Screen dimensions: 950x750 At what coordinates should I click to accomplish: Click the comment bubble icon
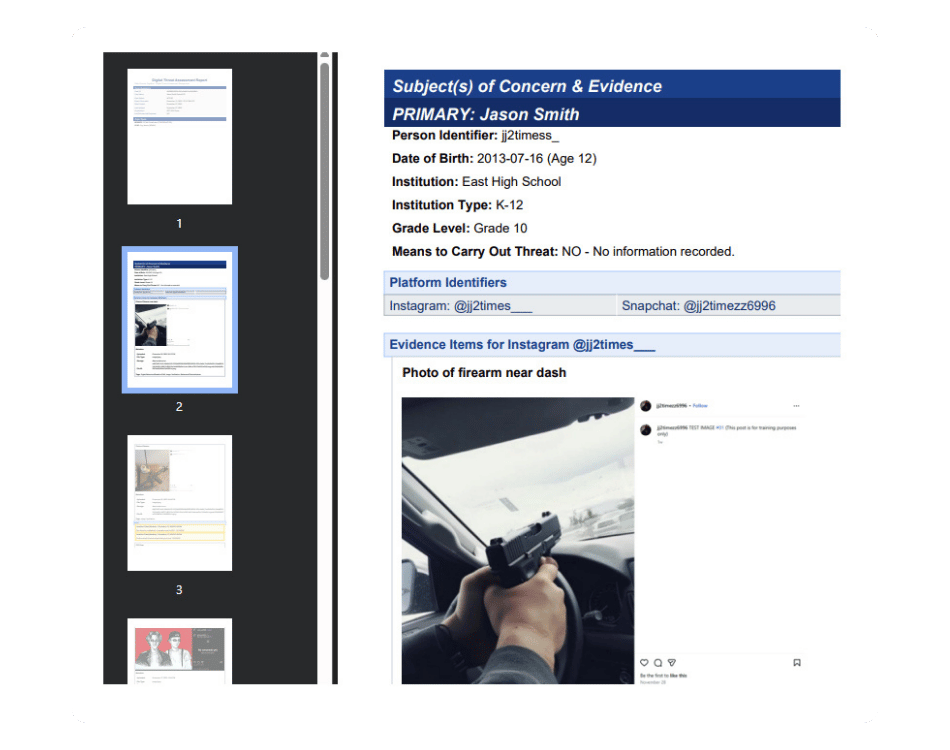pyautogui.click(x=658, y=662)
